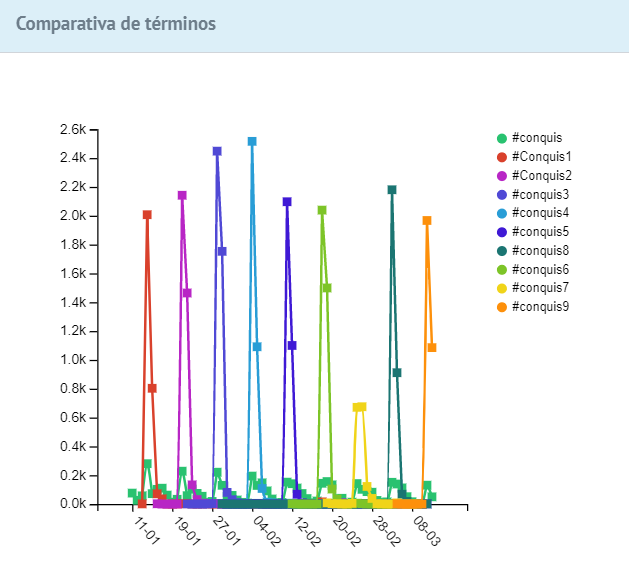Click the 19-01 x-axis date label
The height and width of the screenshot is (586, 629).
point(187,531)
